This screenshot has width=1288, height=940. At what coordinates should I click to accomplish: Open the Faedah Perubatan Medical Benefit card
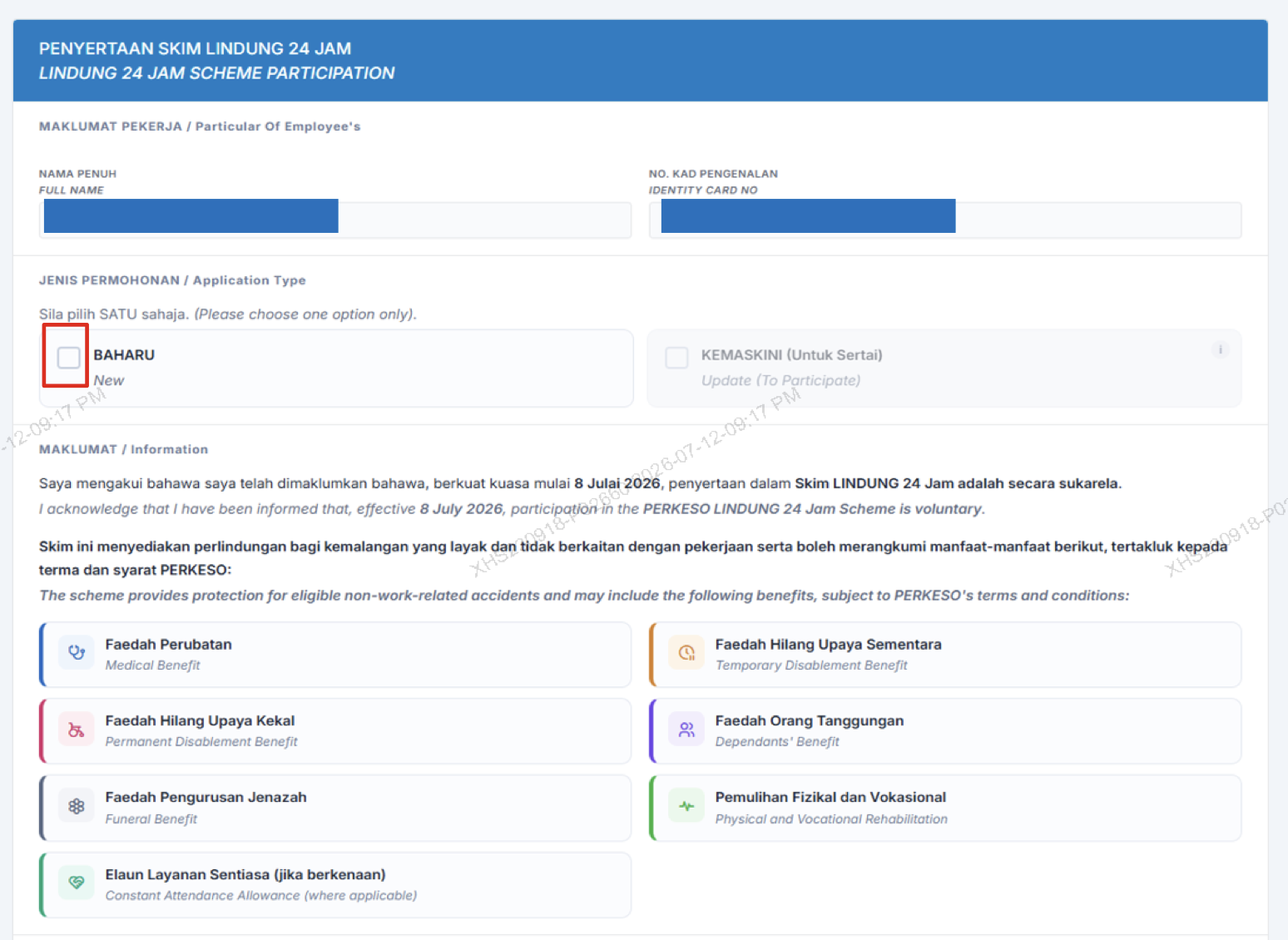[335, 655]
